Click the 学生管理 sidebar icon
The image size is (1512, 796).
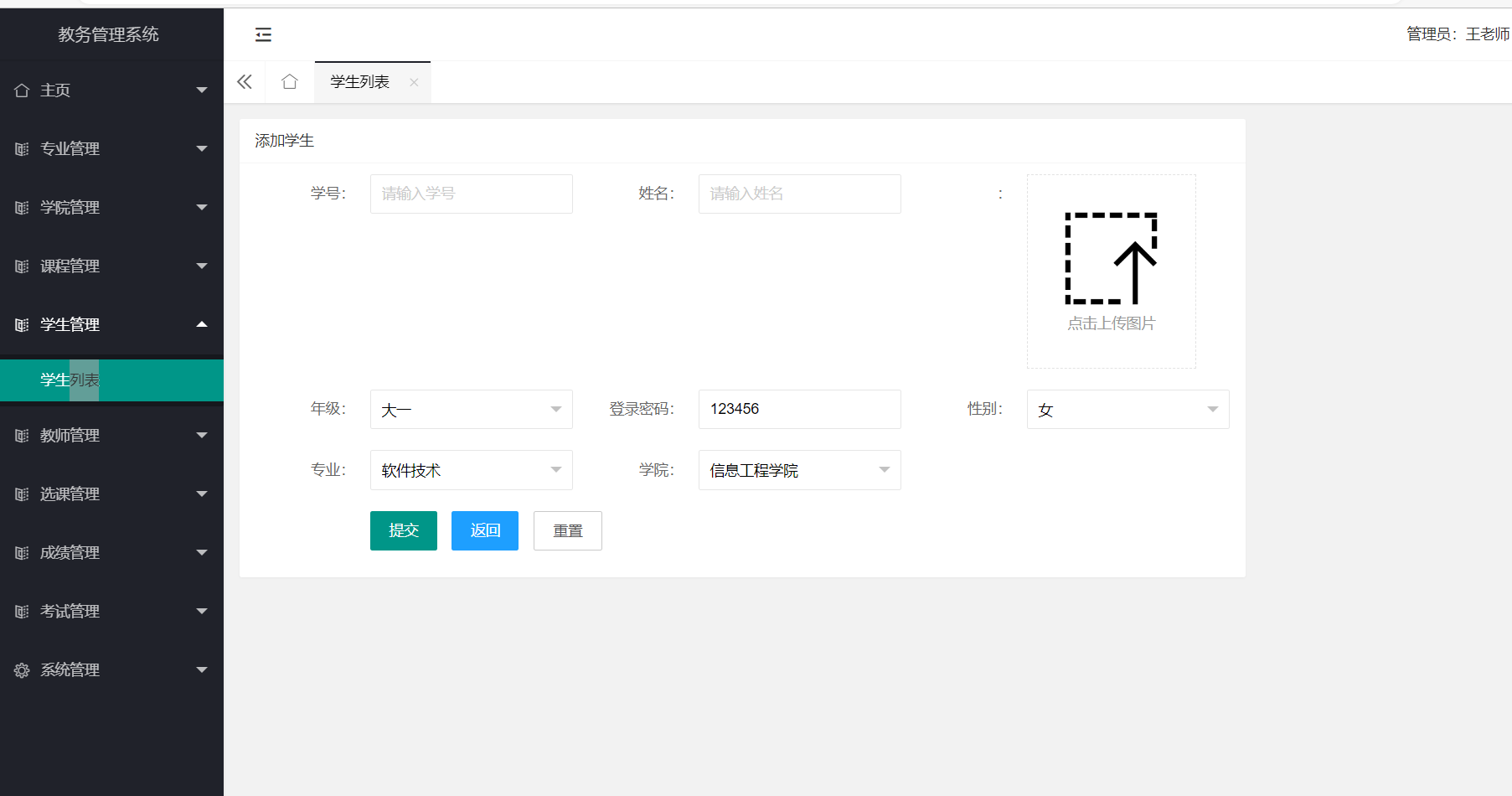[x=22, y=325]
